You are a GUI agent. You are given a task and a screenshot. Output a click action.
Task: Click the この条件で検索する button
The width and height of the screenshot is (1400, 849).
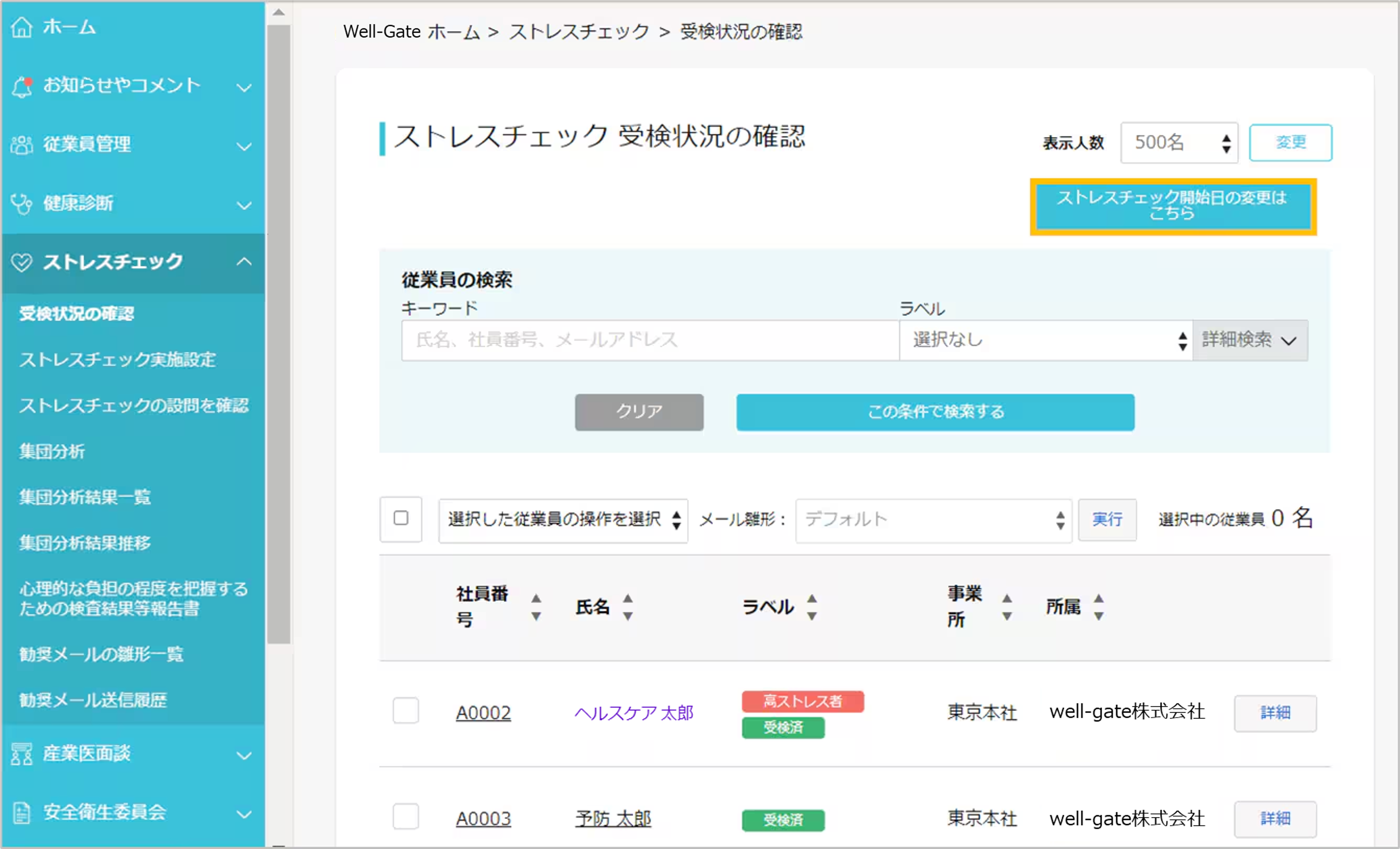tap(935, 412)
